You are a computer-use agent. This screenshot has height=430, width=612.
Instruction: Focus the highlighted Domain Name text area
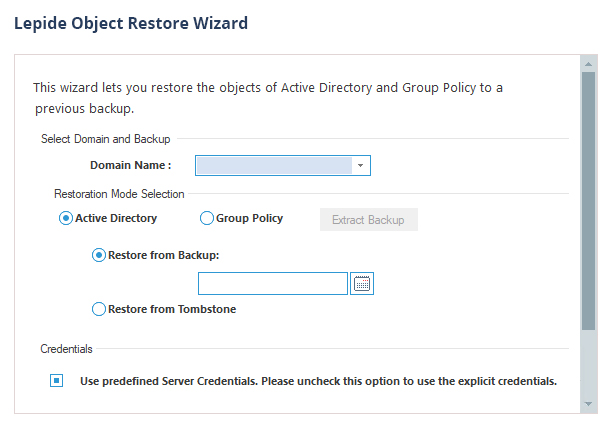274,165
